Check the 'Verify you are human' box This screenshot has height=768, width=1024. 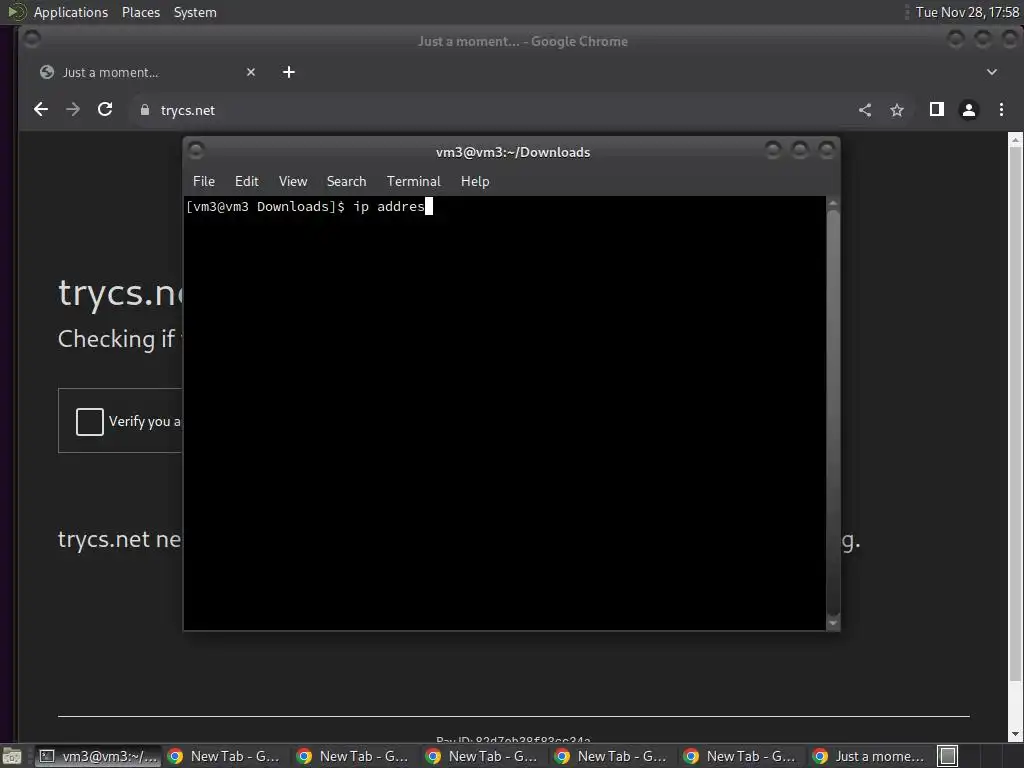tap(89, 421)
